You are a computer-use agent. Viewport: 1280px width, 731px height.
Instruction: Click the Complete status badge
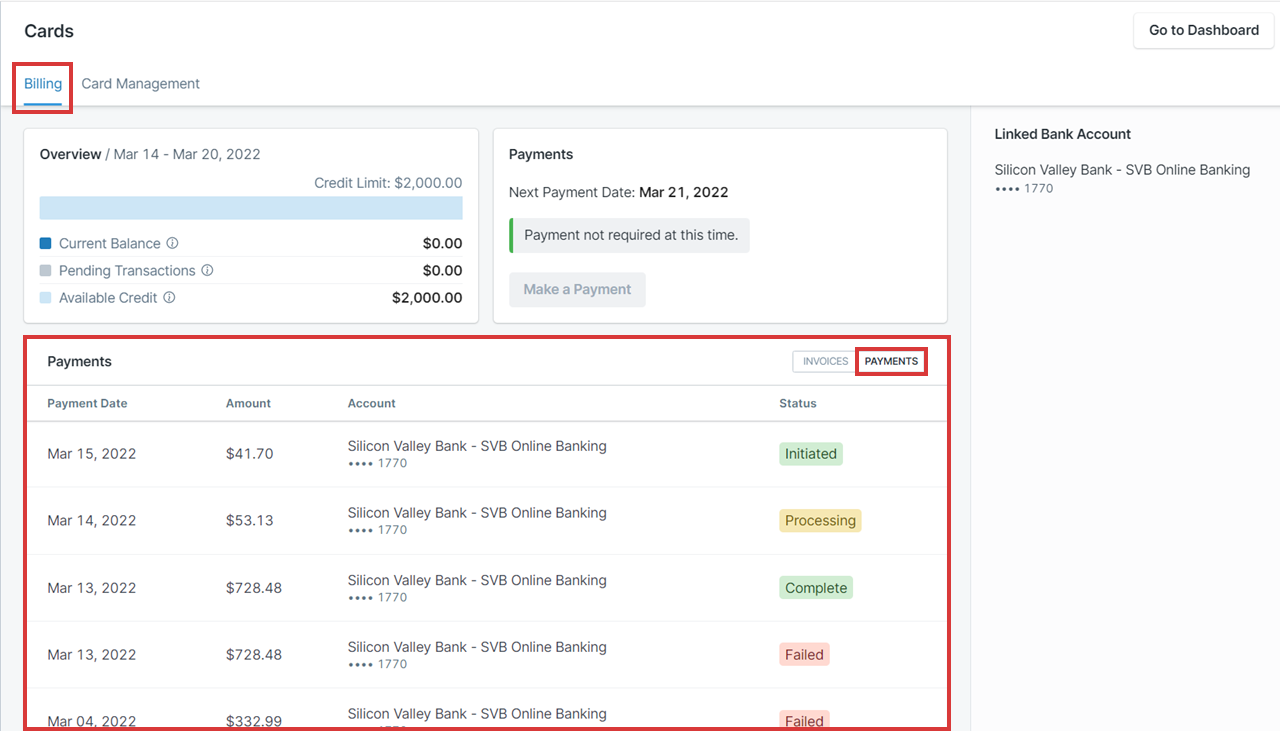(x=816, y=588)
